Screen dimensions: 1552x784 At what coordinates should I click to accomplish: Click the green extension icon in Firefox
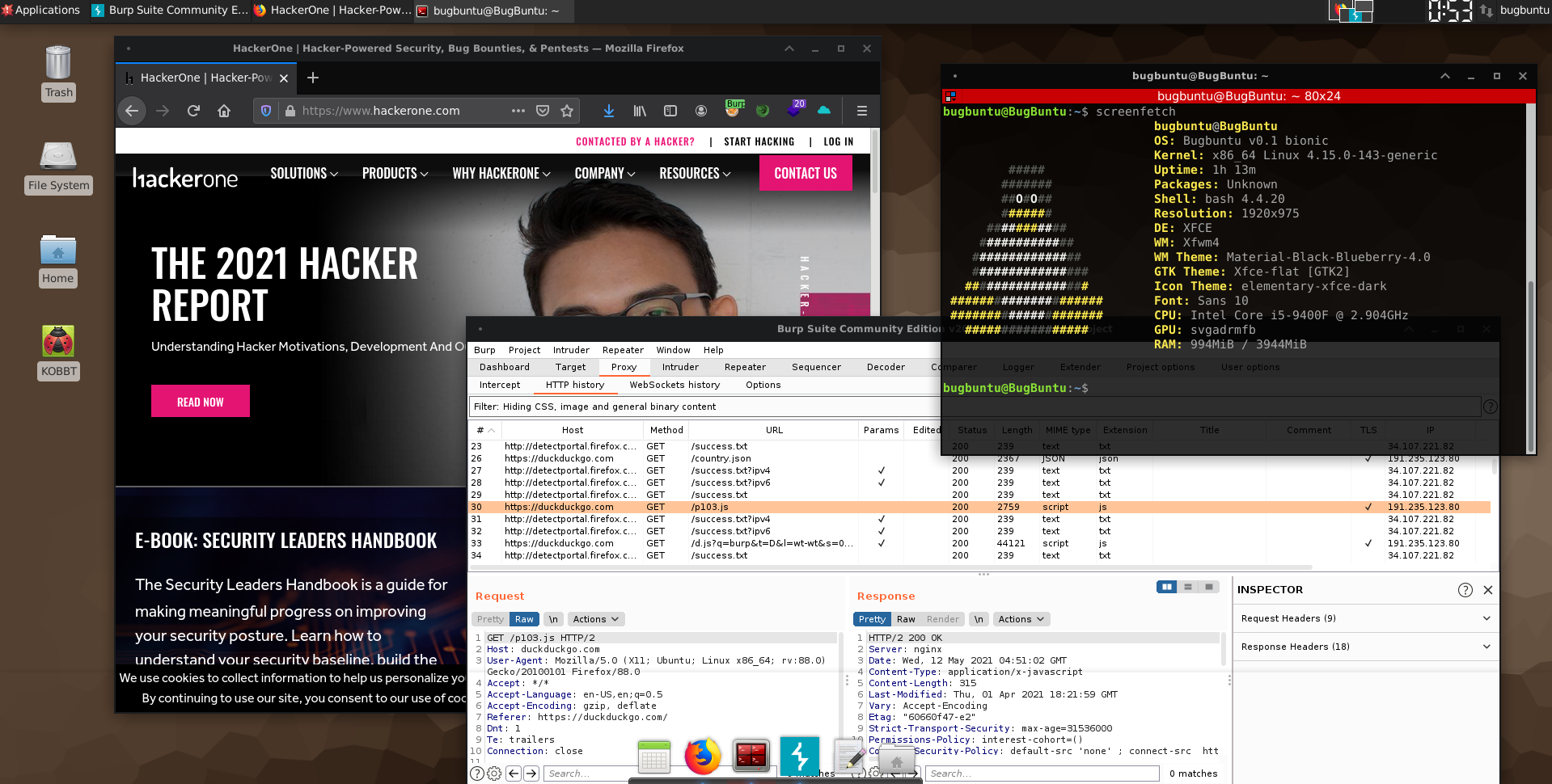(763, 111)
